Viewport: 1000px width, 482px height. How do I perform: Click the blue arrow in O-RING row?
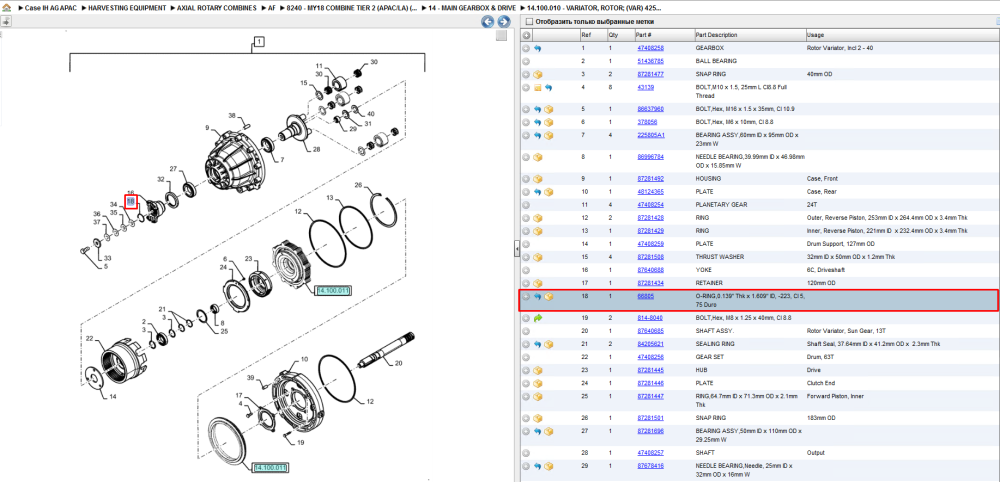pos(538,296)
